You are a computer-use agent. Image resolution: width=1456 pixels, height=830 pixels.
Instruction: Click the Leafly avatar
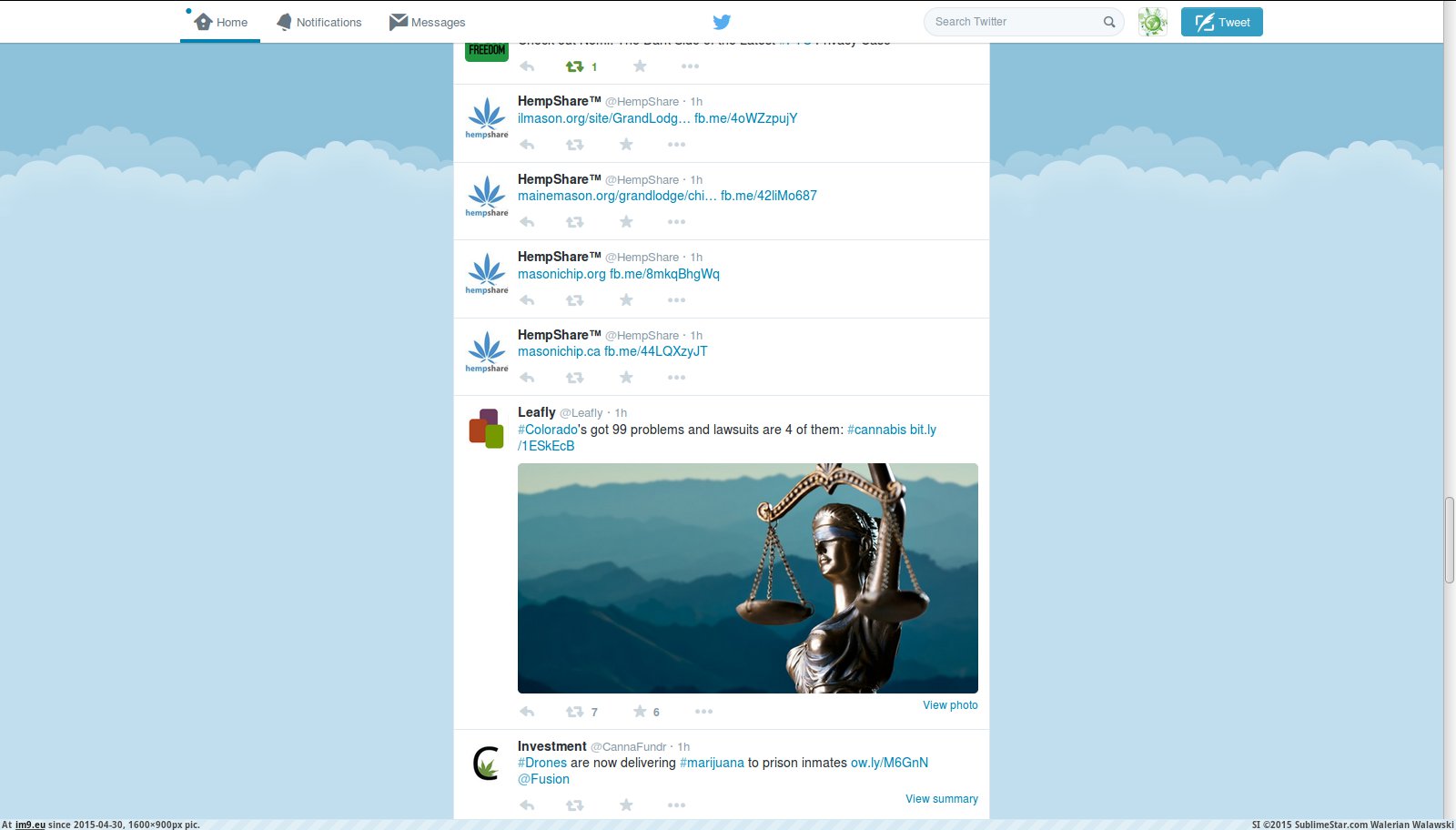coord(486,429)
